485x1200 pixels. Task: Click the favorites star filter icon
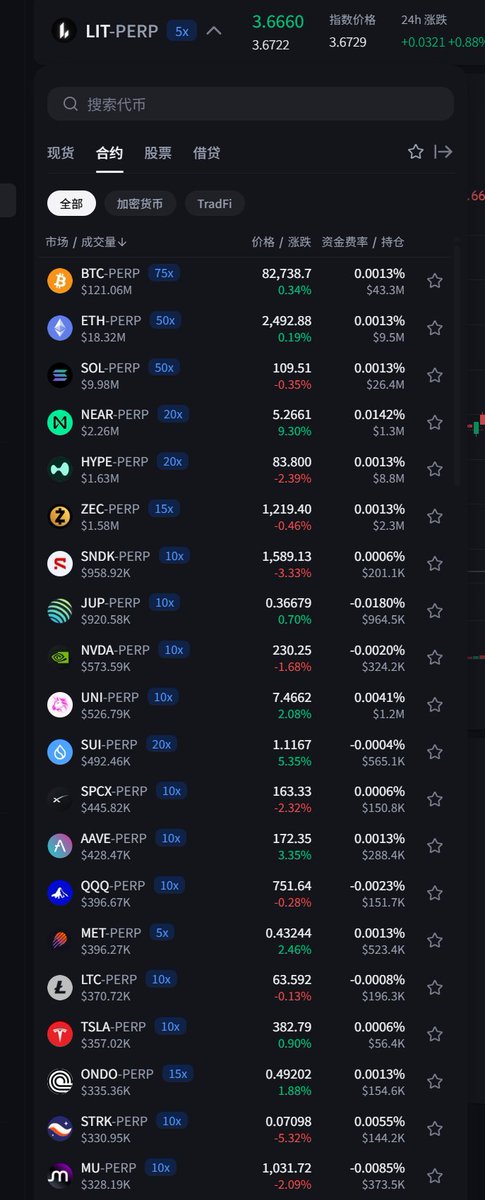coord(416,152)
